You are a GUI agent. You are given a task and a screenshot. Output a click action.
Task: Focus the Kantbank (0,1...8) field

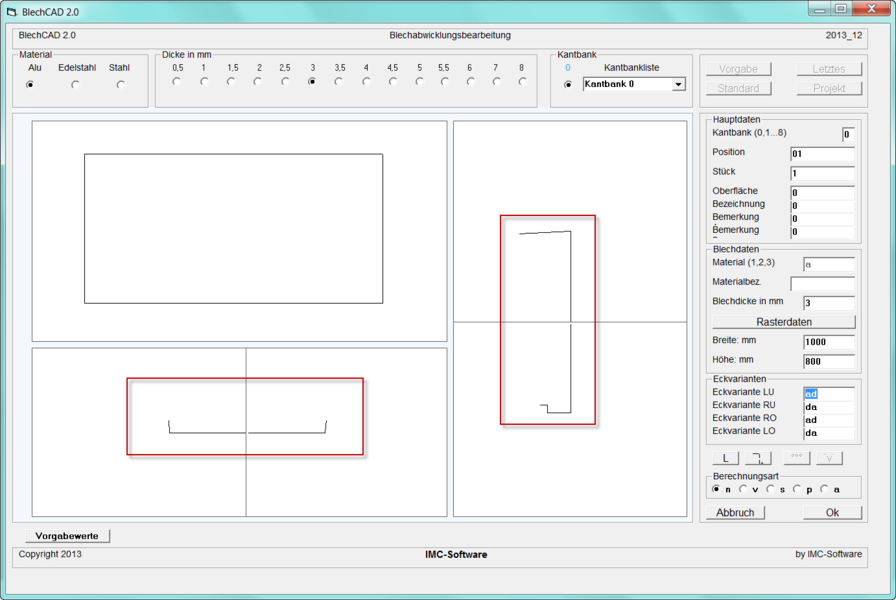pos(848,134)
